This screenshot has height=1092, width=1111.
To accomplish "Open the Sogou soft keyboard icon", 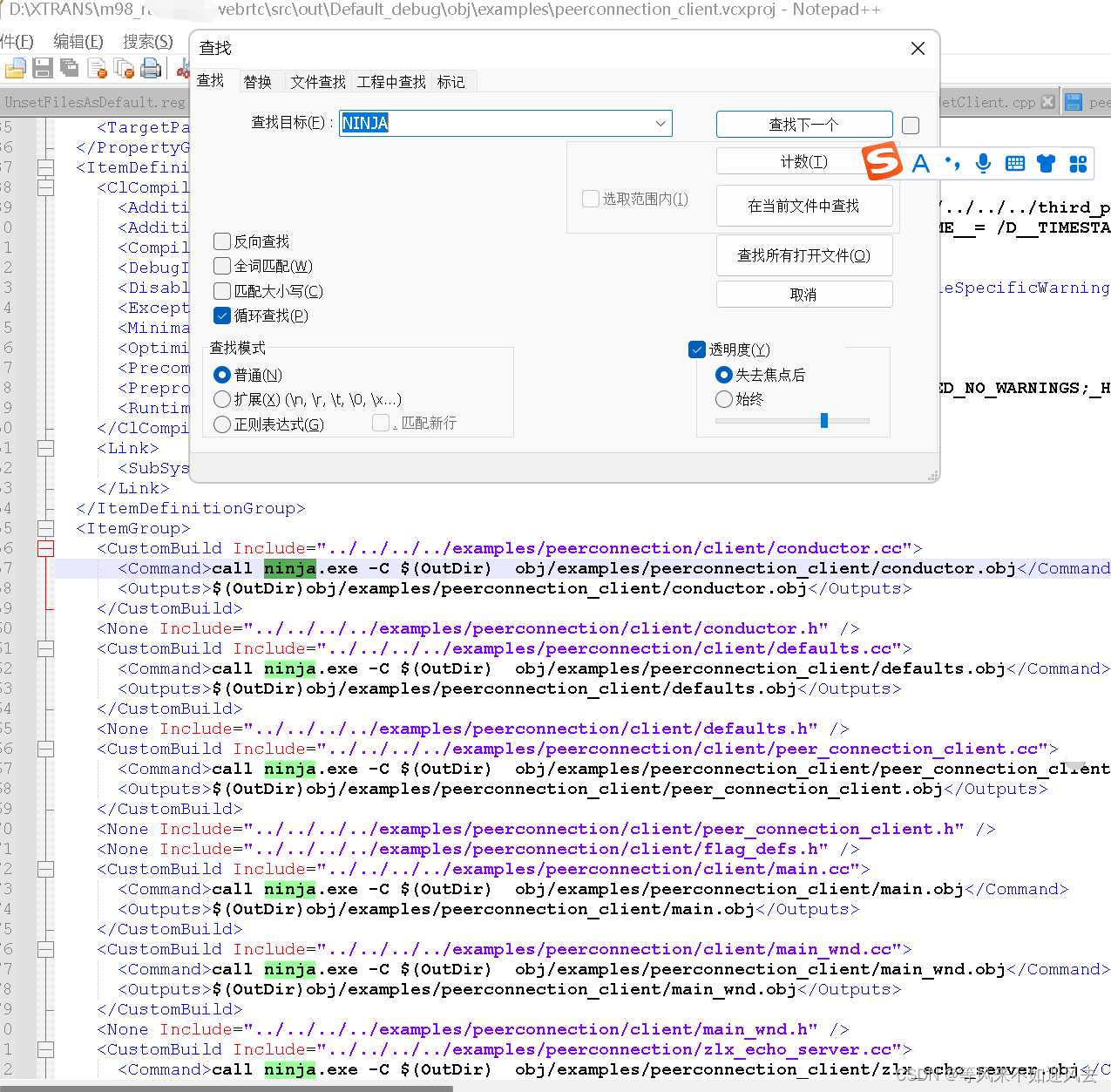I will click(1014, 164).
